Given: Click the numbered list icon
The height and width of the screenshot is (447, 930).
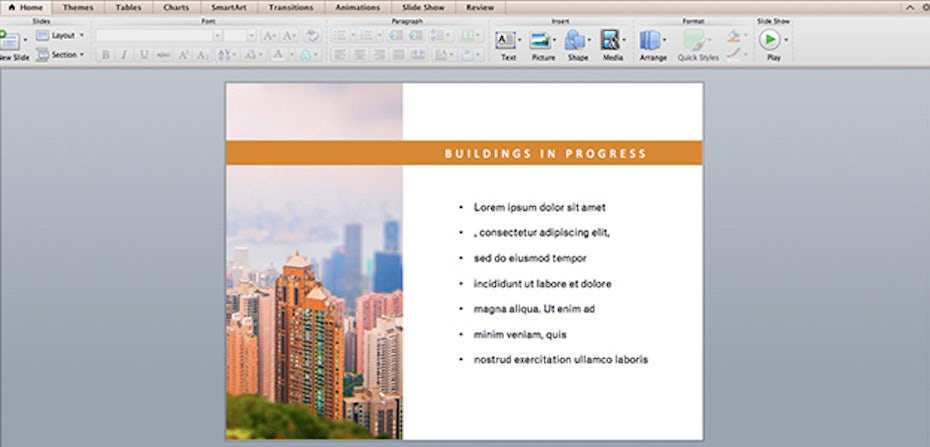Looking at the screenshot, I should tap(367, 36).
